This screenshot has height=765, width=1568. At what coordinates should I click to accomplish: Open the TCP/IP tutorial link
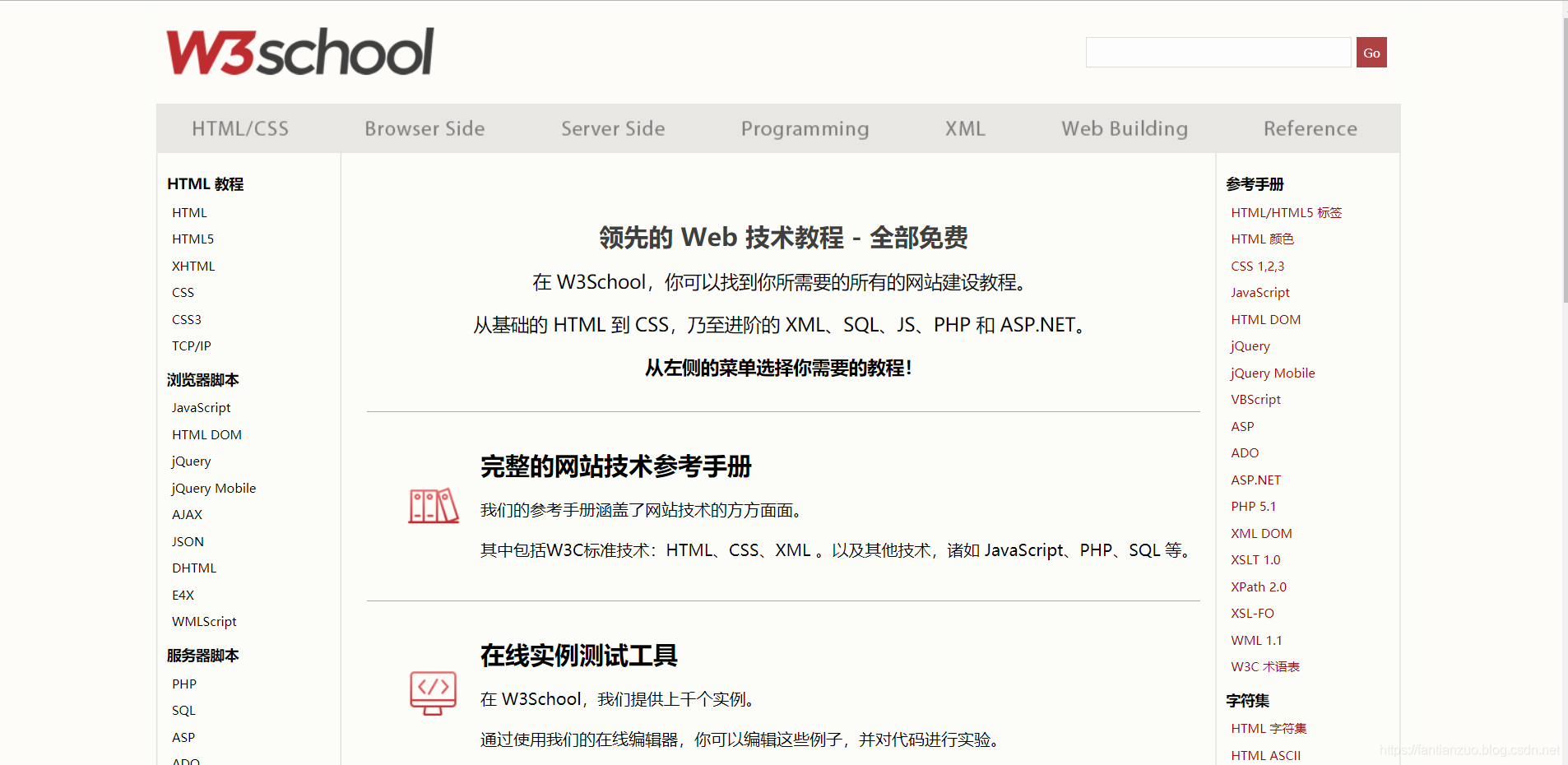[191, 346]
